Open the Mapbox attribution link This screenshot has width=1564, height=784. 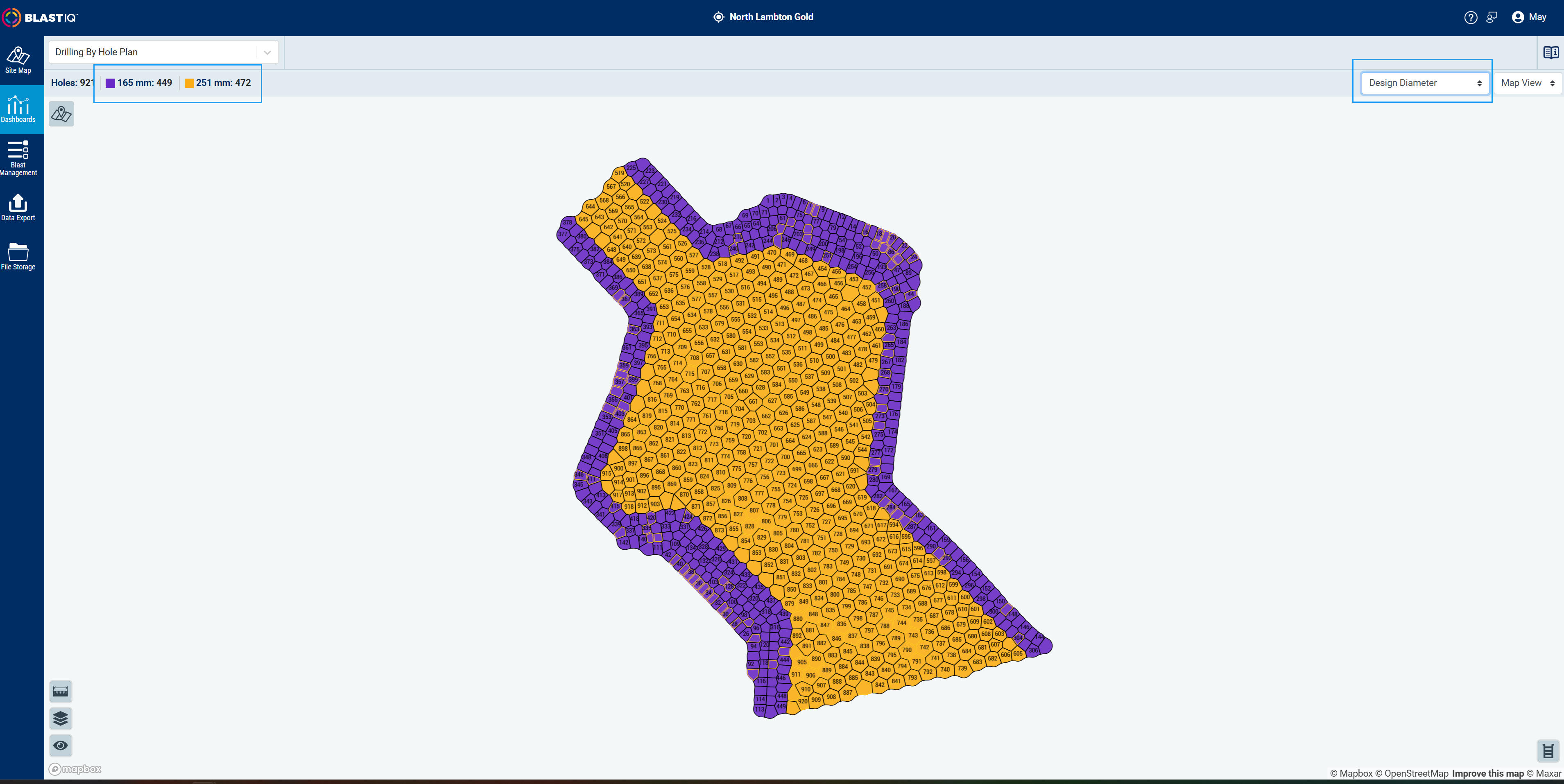click(x=1351, y=773)
